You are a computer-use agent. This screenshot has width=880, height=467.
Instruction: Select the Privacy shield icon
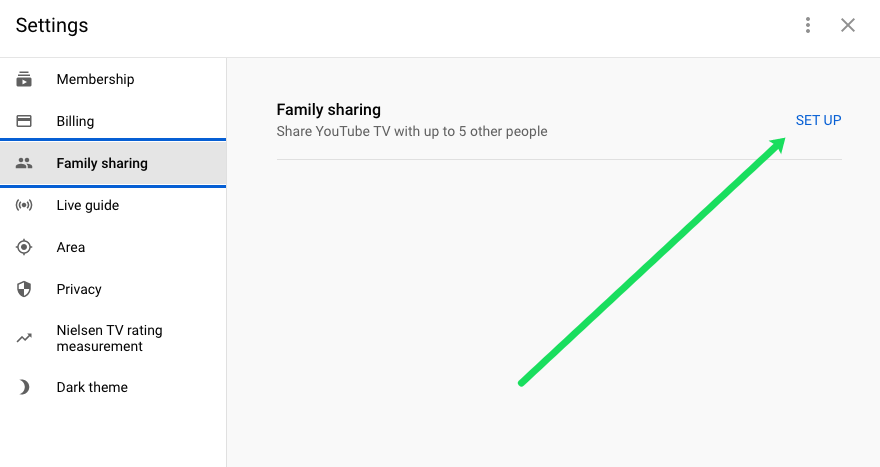tap(24, 289)
